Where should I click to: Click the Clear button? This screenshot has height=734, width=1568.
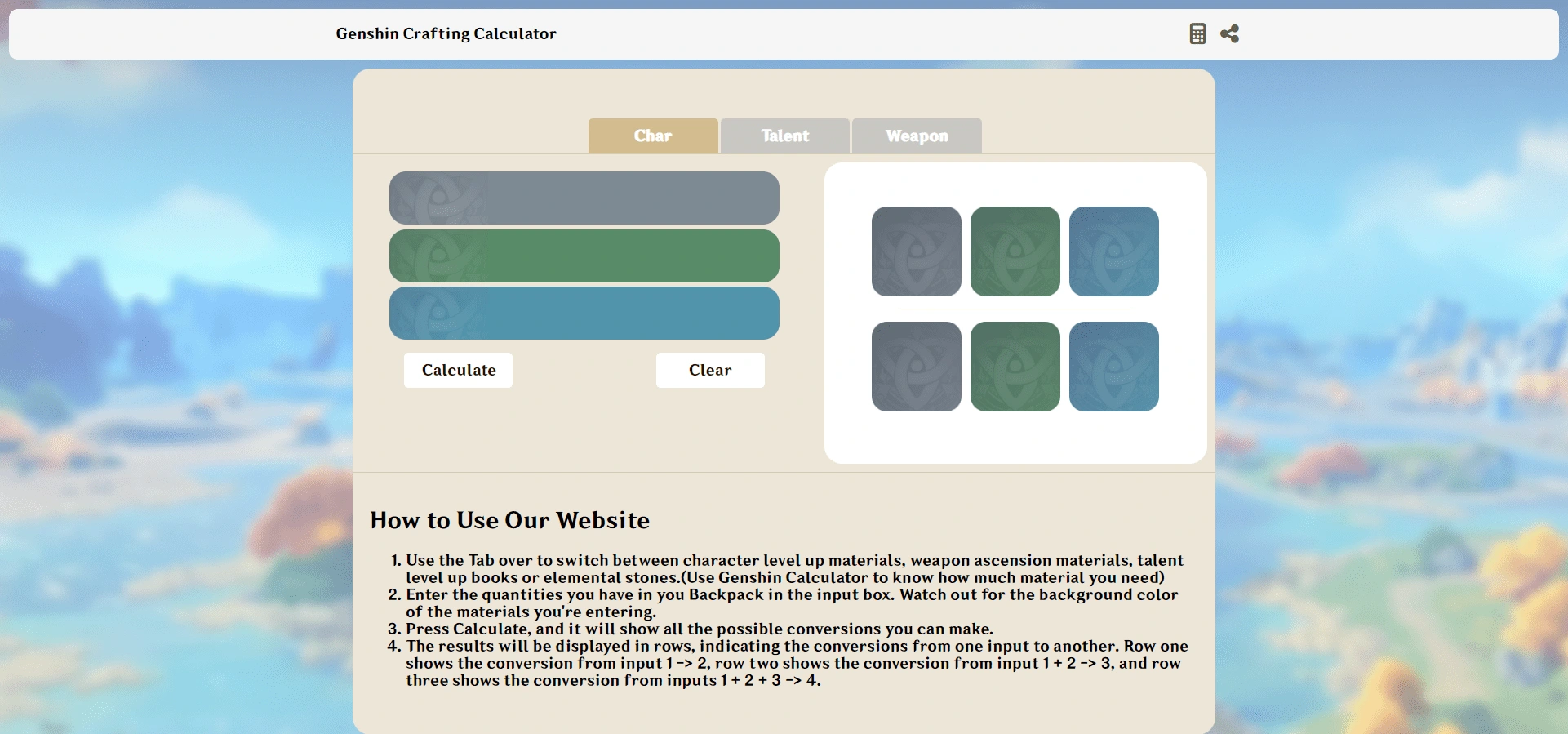(x=710, y=370)
